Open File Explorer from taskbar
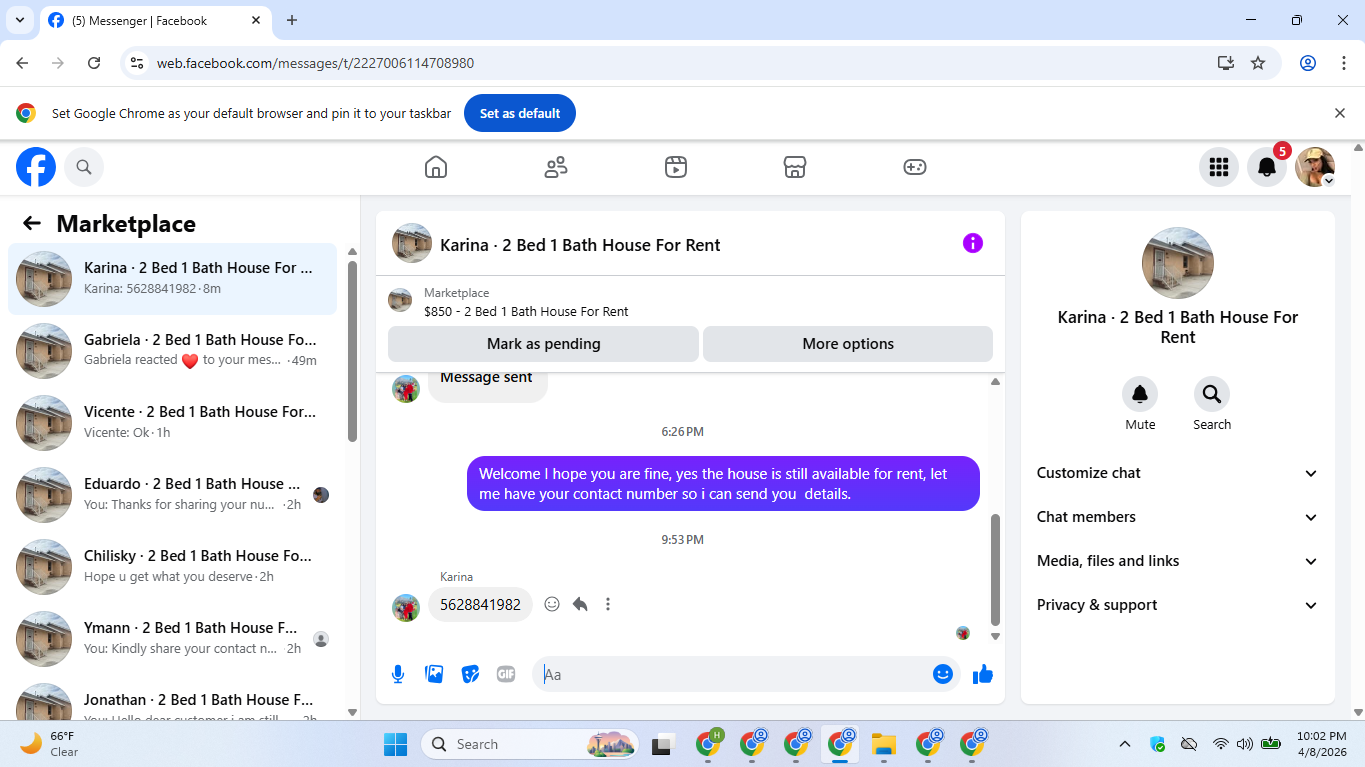Image resolution: width=1365 pixels, height=767 pixels. (x=883, y=744)
